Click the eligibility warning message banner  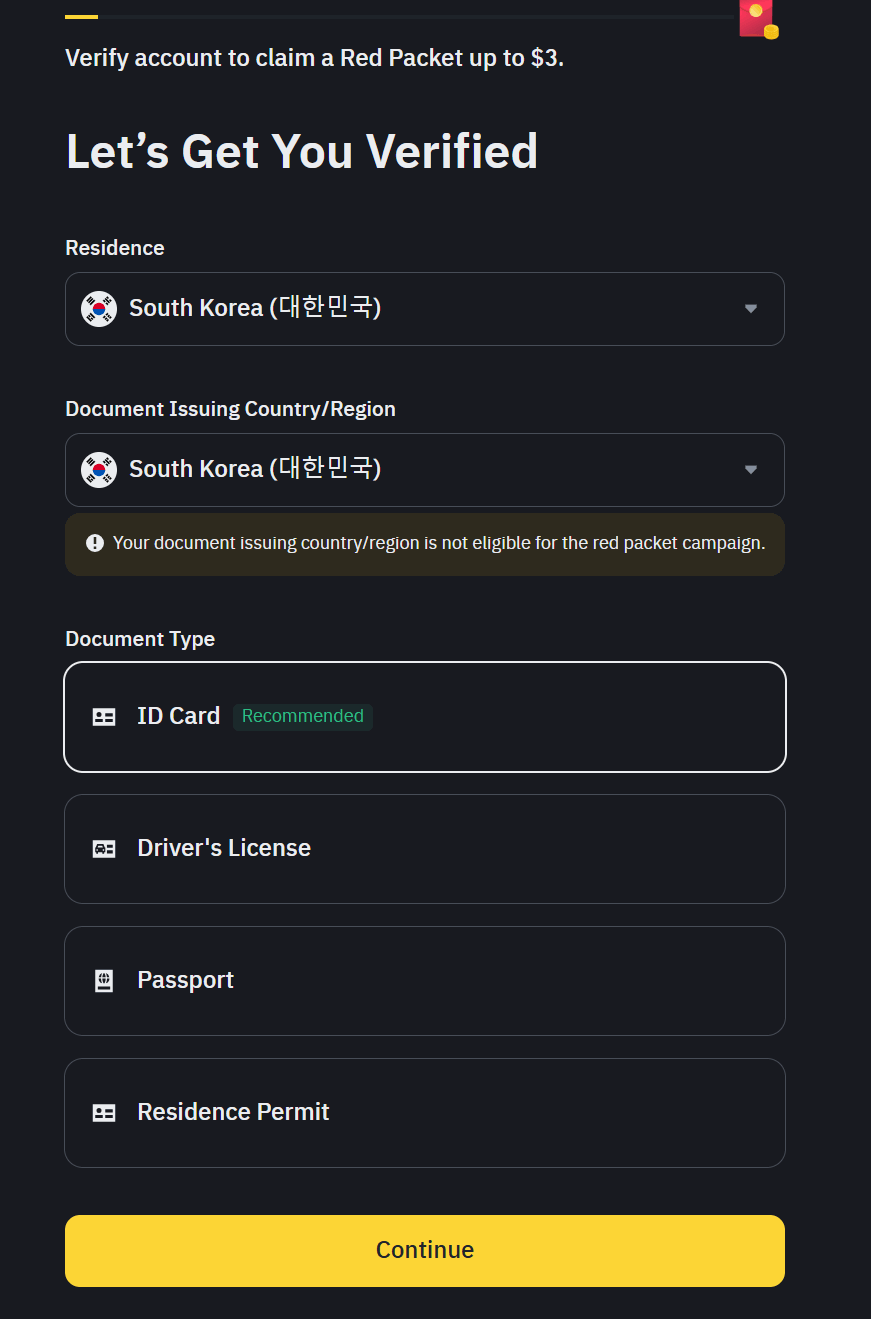point(425,544)
